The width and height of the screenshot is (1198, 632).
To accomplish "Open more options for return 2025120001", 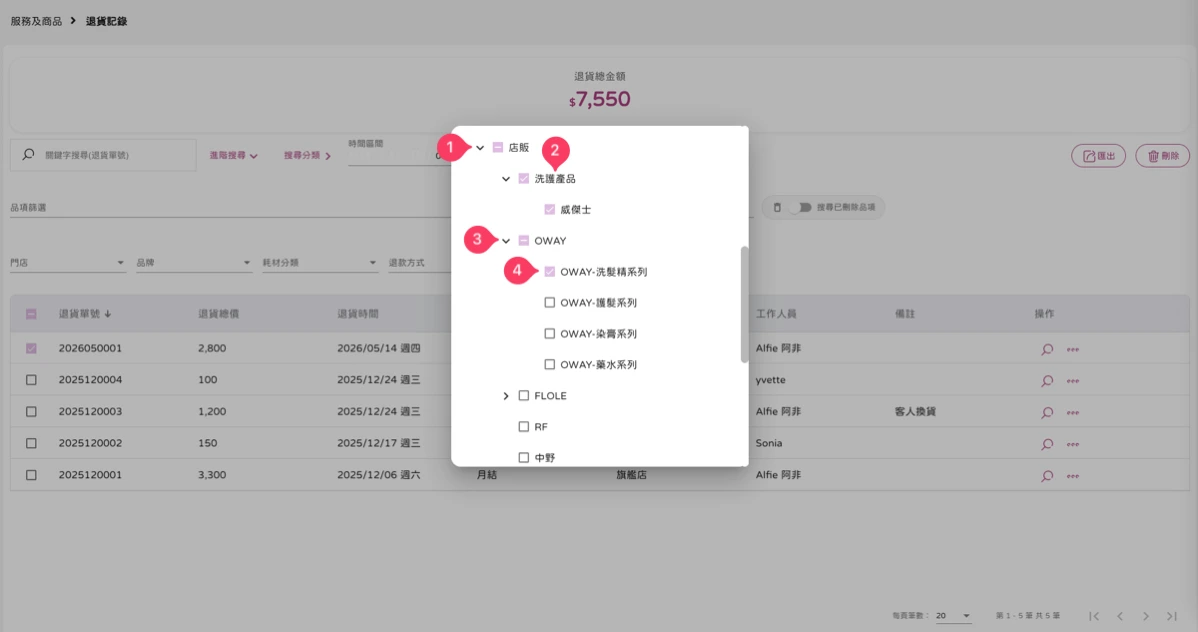I will point(1073,476).
